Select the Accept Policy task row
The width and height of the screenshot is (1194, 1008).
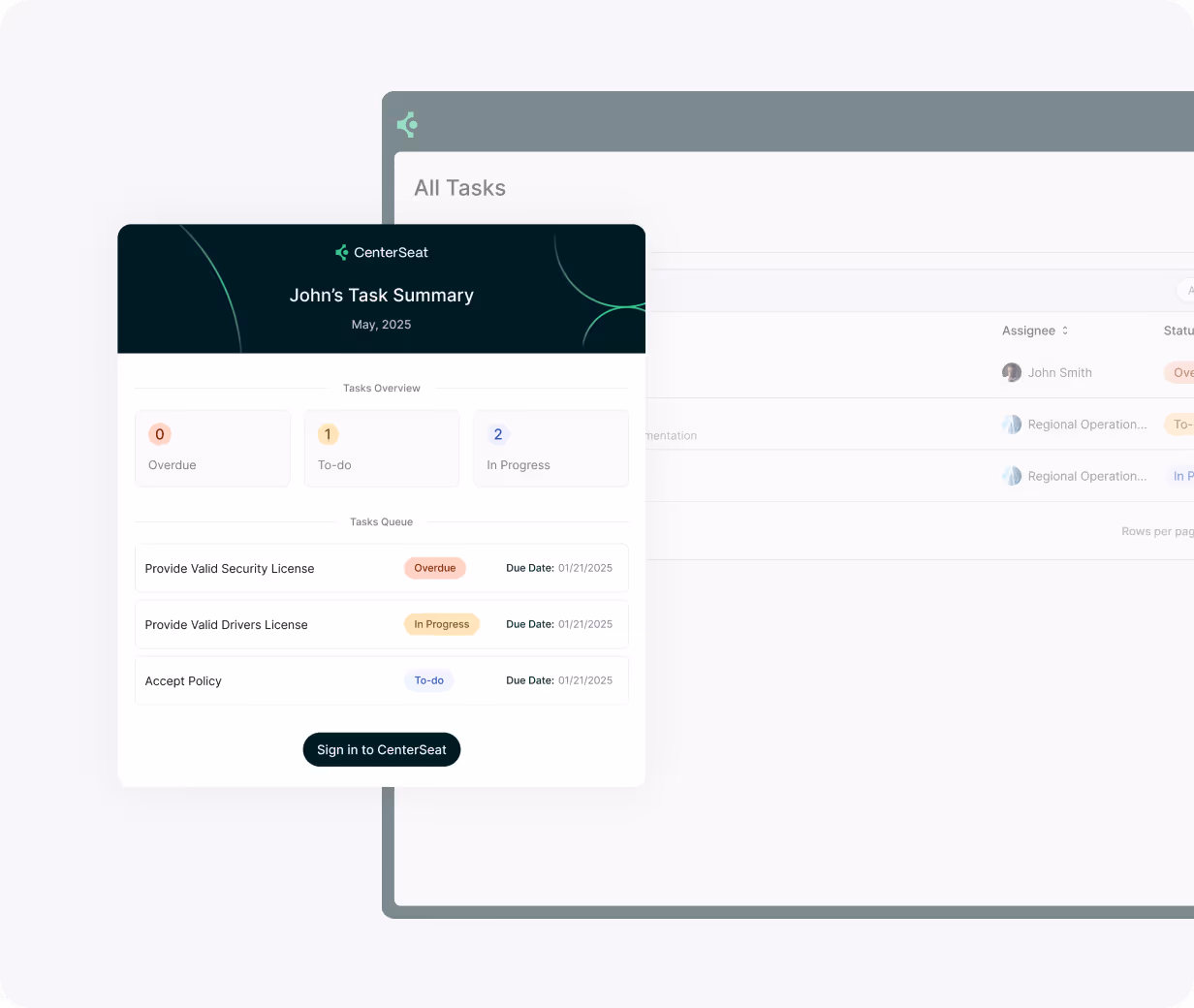click(382, 680)
